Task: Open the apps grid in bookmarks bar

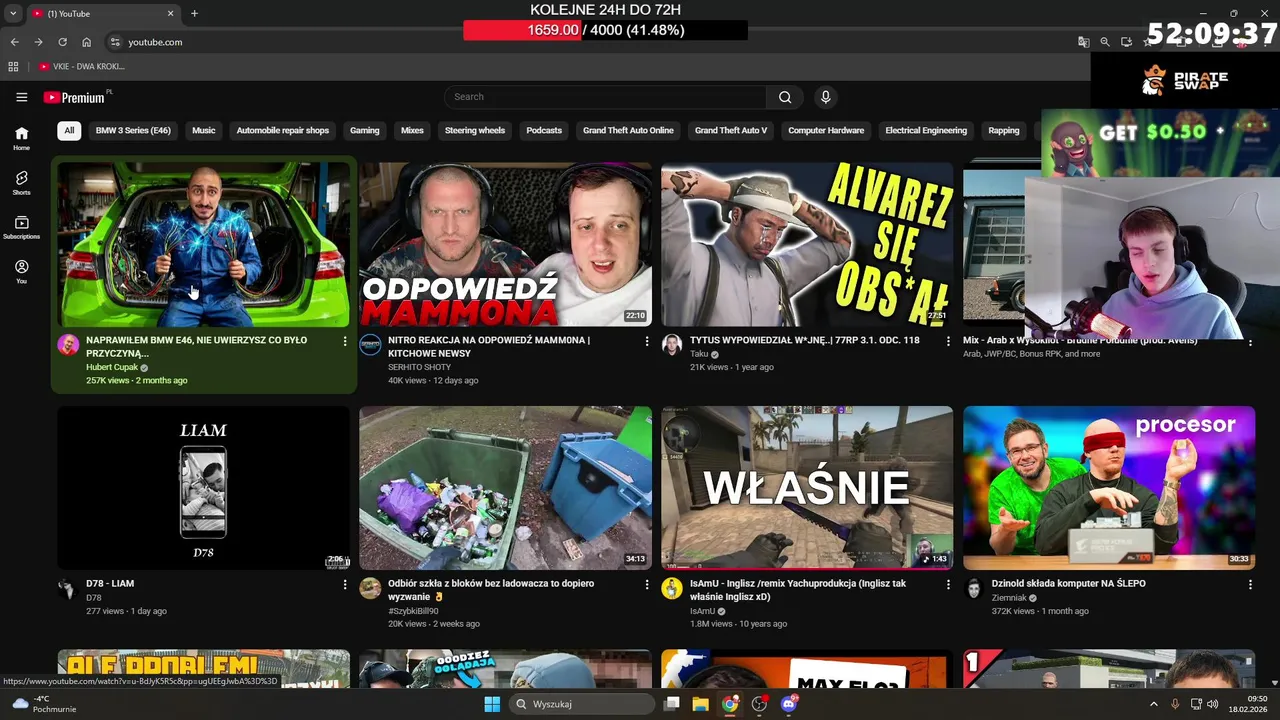Action: (x=13, y=66)
